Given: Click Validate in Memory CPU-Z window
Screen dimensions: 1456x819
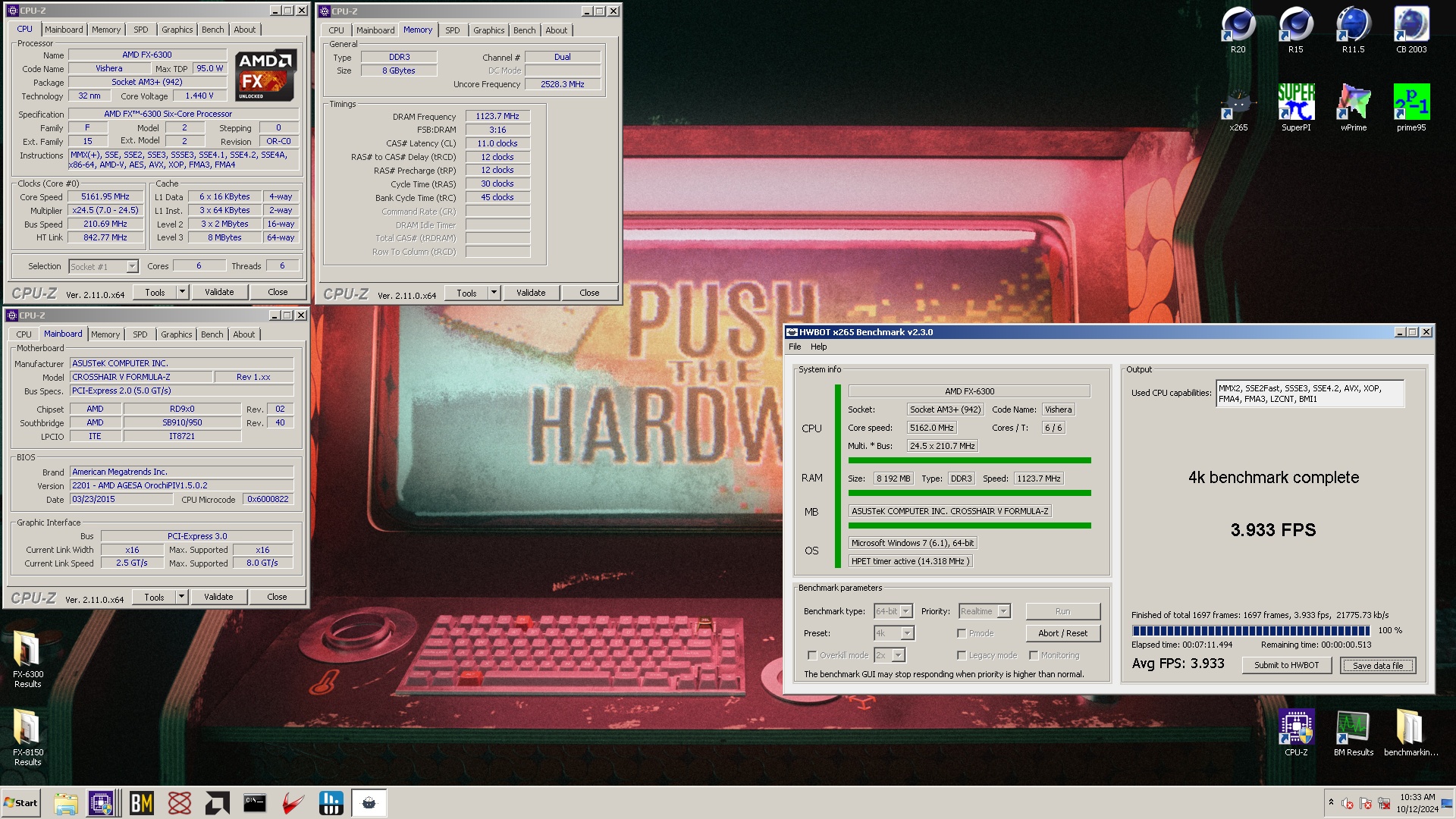Looking at the screenshot, I should tap(531, 293).
